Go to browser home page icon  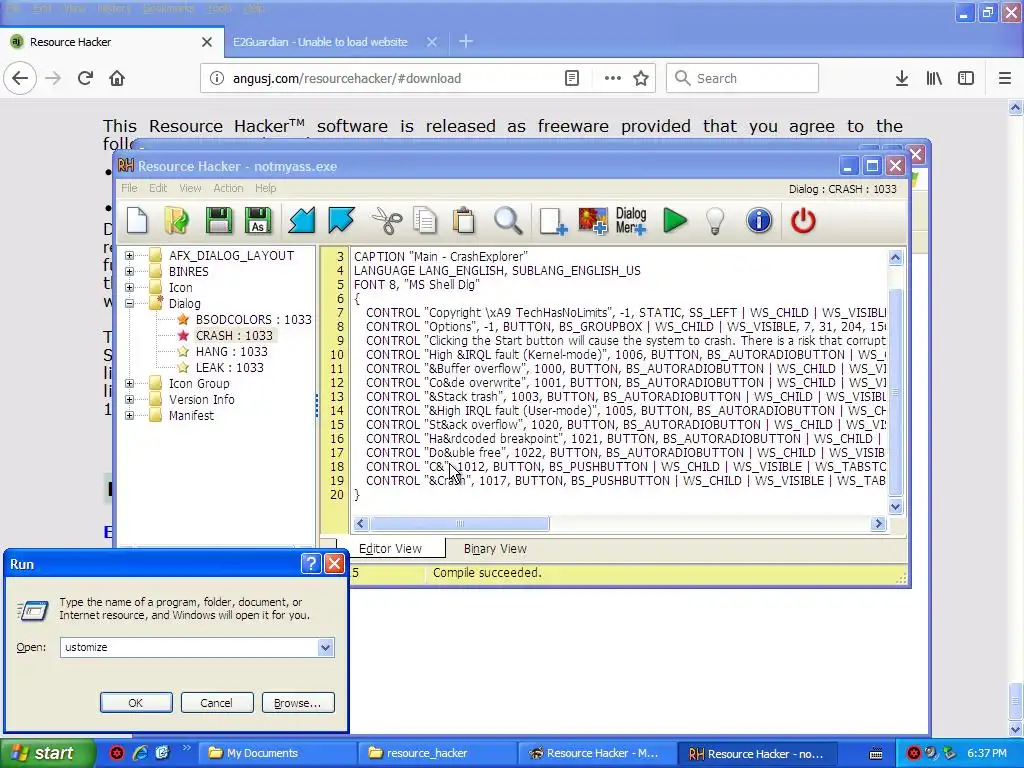(117, 78)
